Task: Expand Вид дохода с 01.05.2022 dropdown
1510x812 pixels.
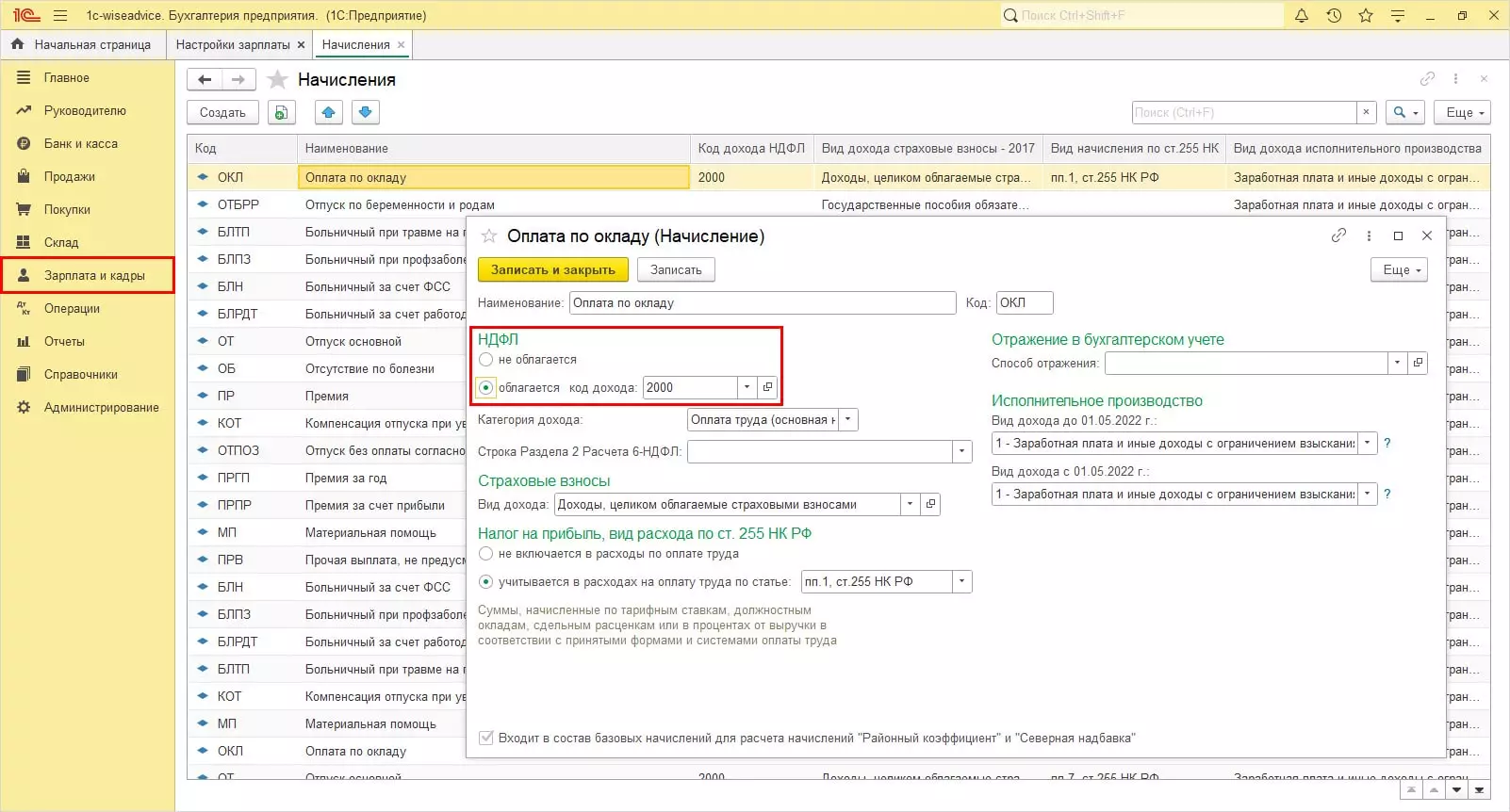Action: pyautogui.click(x=1368, y=494)
